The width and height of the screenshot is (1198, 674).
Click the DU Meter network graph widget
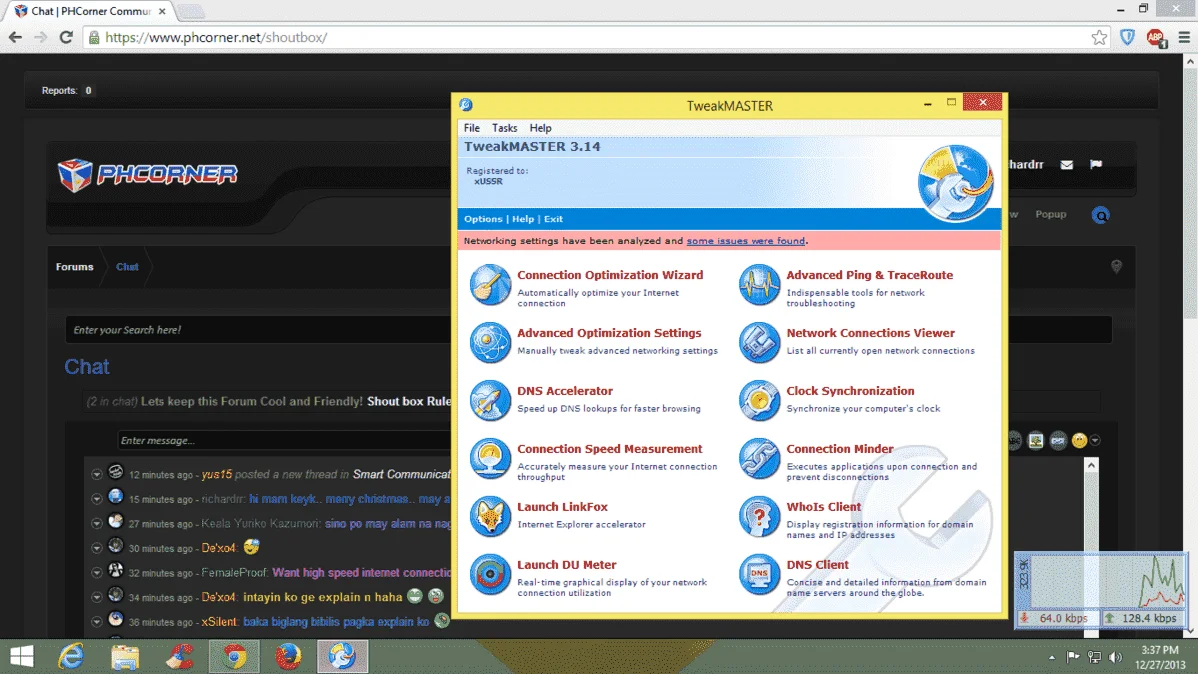click(x=1101, y=590)
